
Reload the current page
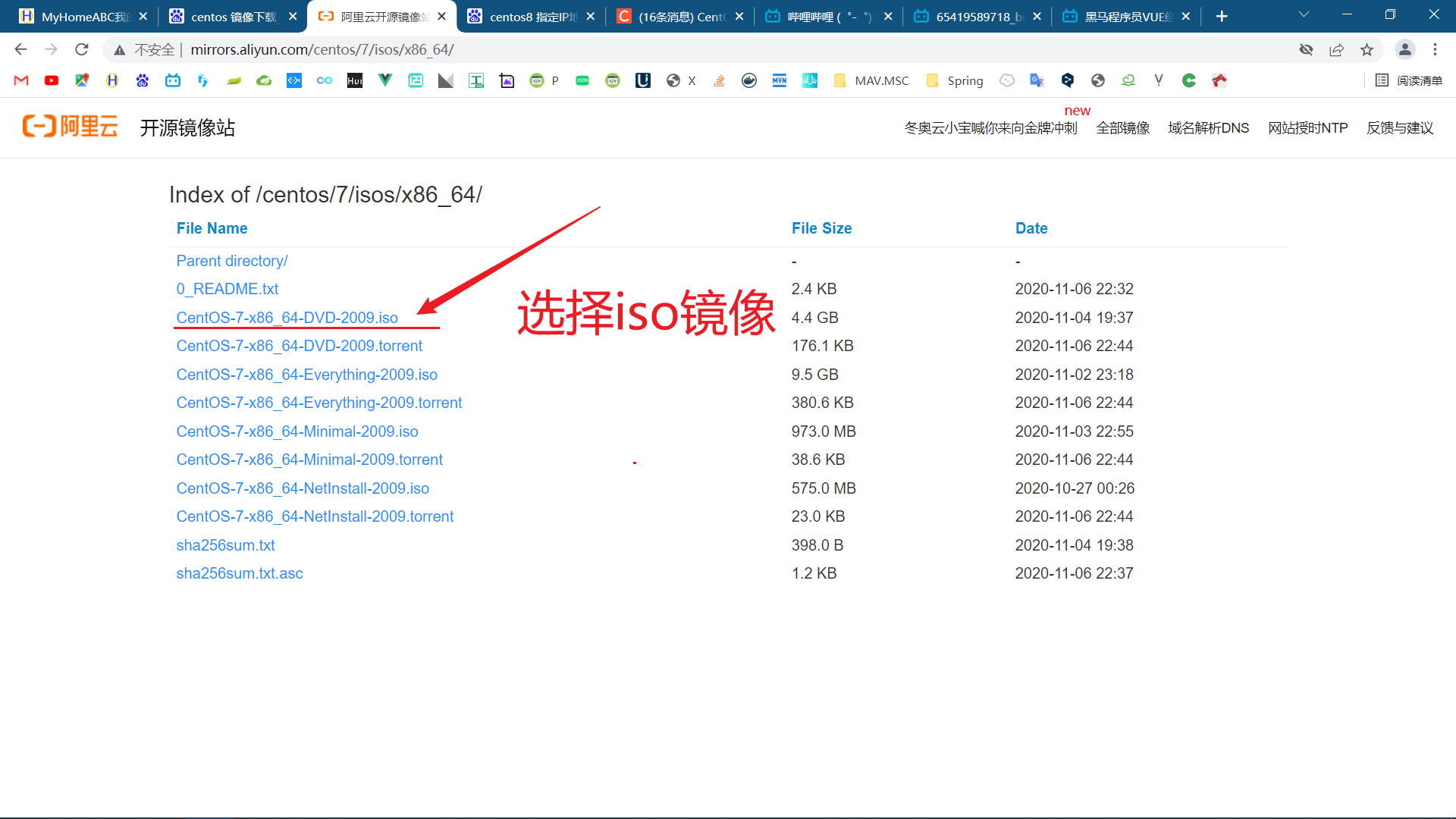(82, 49)
